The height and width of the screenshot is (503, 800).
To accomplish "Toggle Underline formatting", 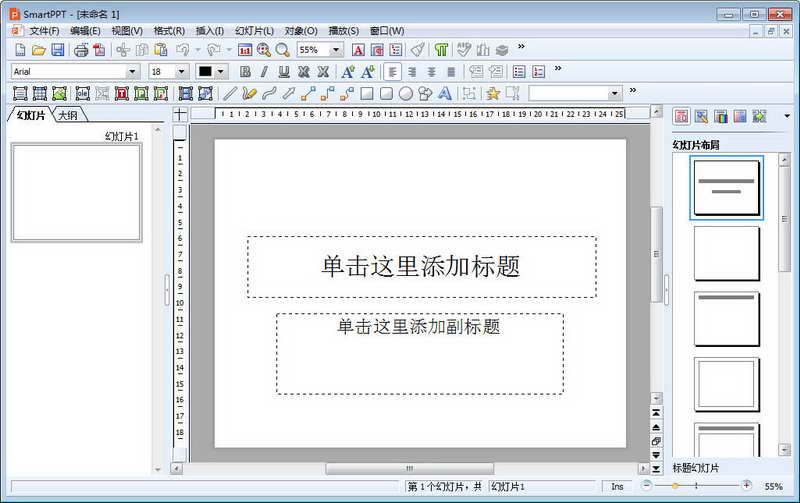I will (284, 72).
